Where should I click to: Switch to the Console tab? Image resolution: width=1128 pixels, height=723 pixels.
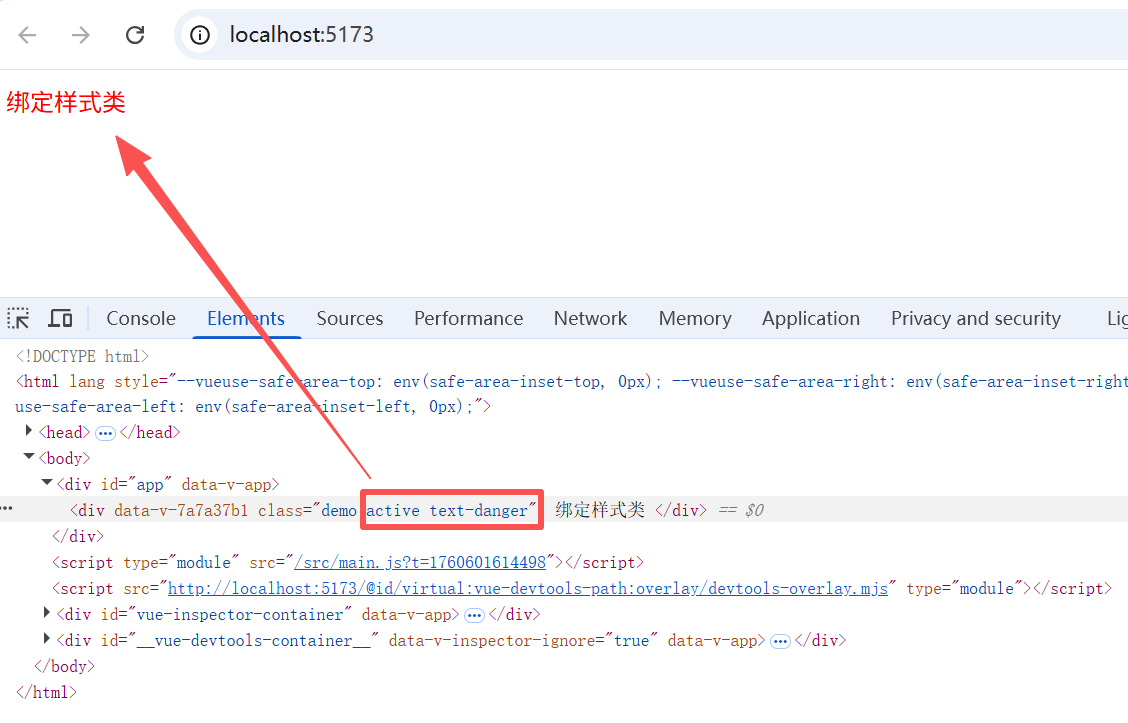pos(141,319)
